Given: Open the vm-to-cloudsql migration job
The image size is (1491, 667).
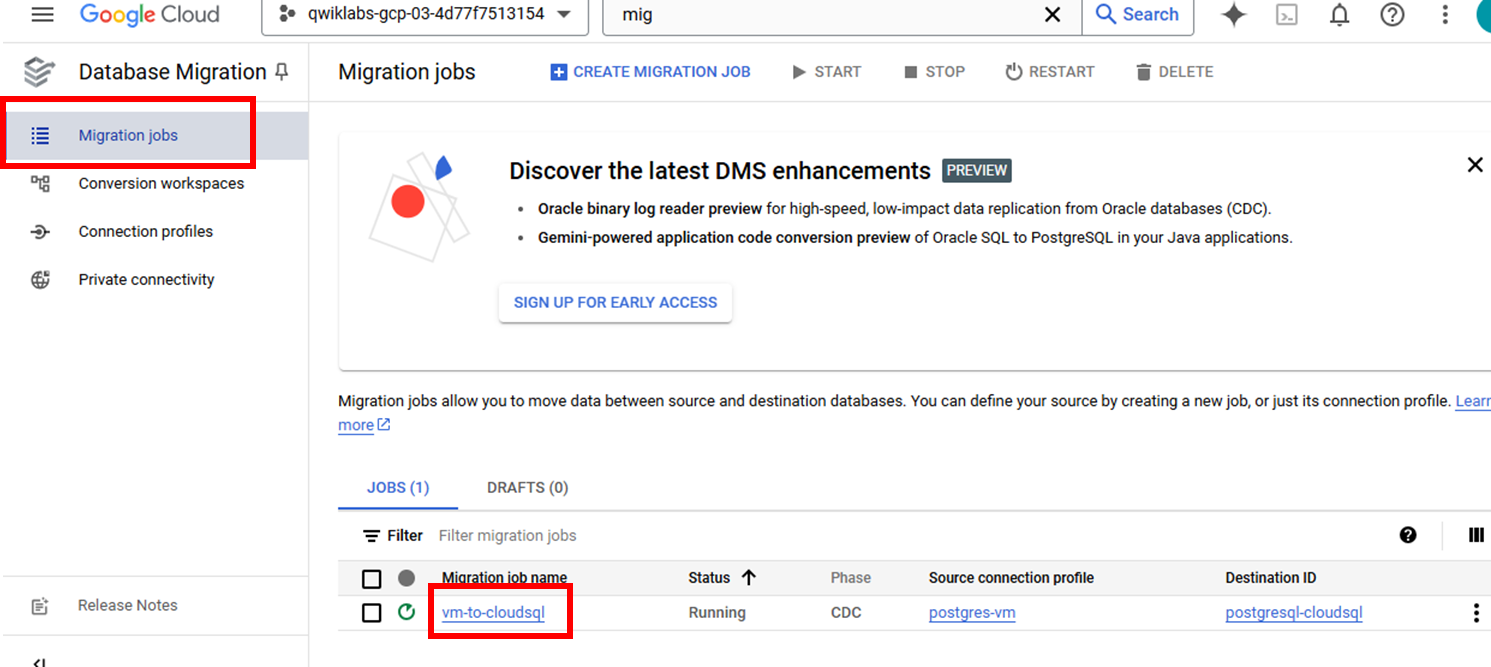Looking at the screenshot, I should [x=493, y=613].
